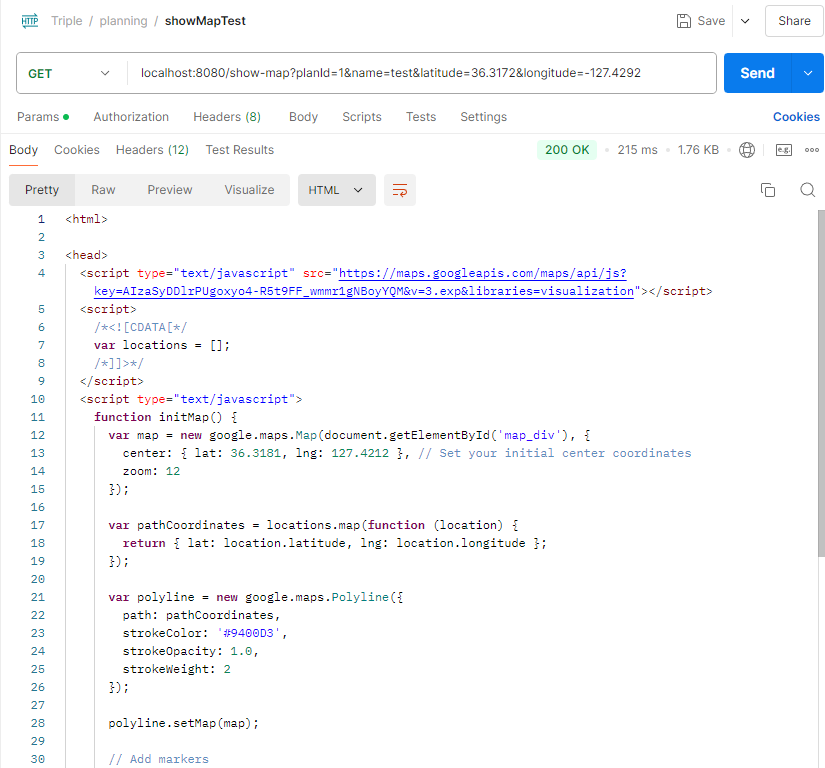Copy the response body icon
This screenshot has height=768, width=825.
768,190
